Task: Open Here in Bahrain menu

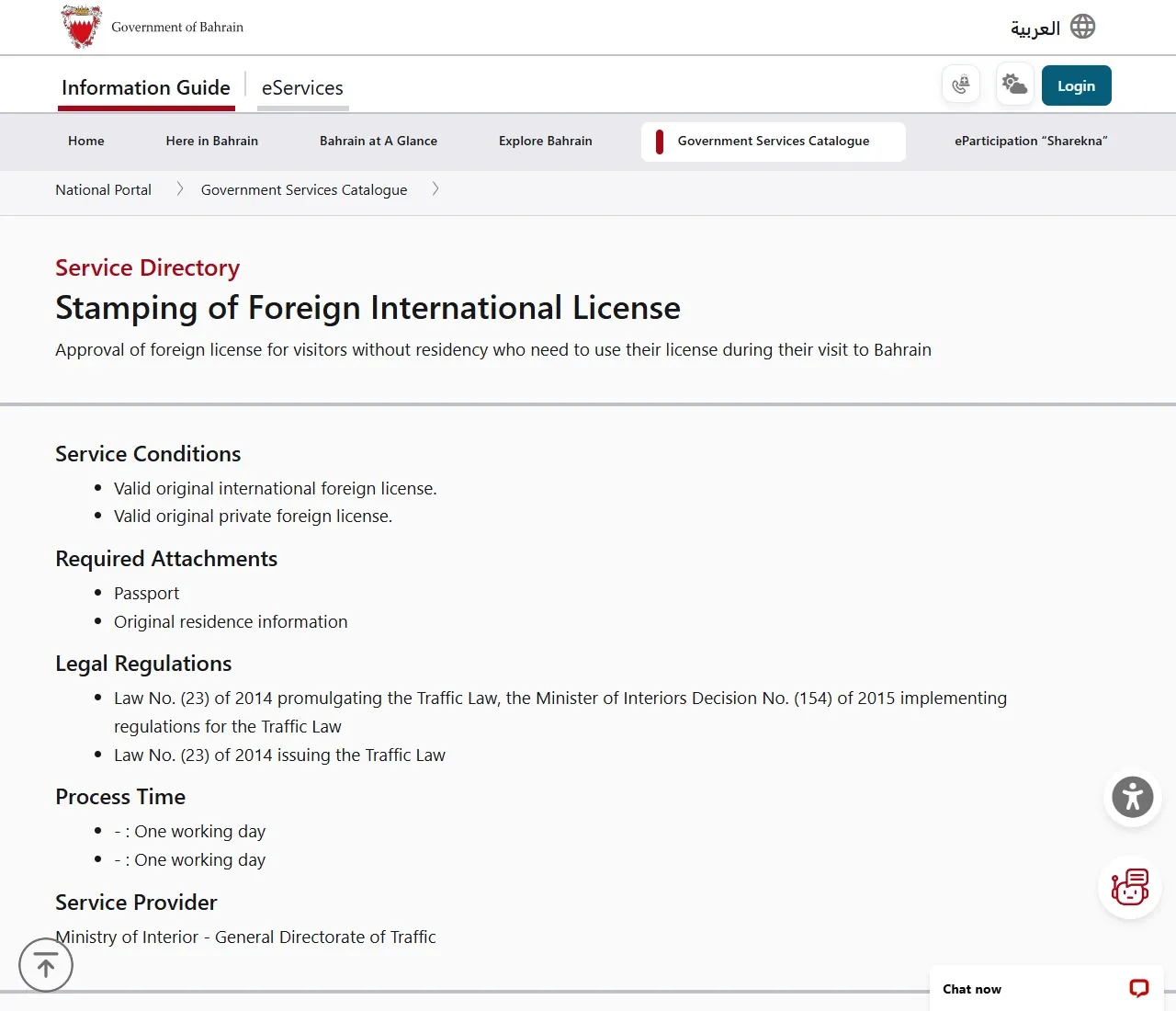Action: 212,142
